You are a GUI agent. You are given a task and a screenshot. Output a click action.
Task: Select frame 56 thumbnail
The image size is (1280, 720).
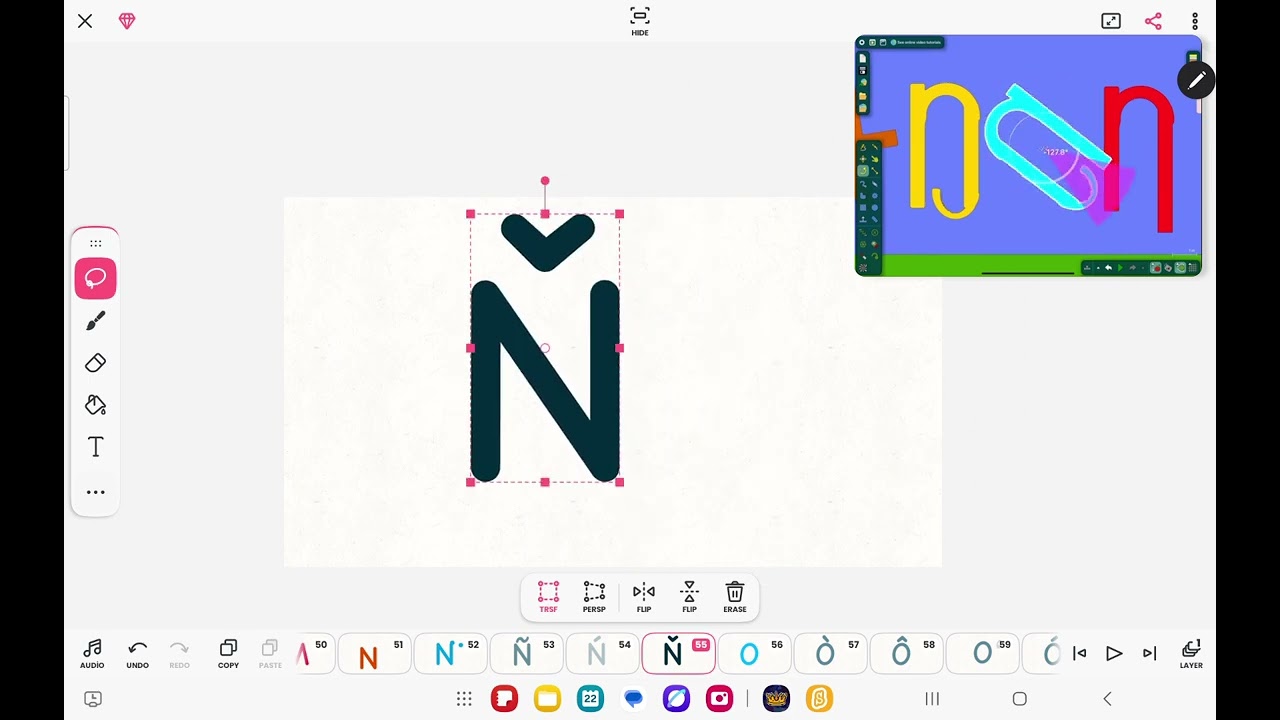coord(754,654)
